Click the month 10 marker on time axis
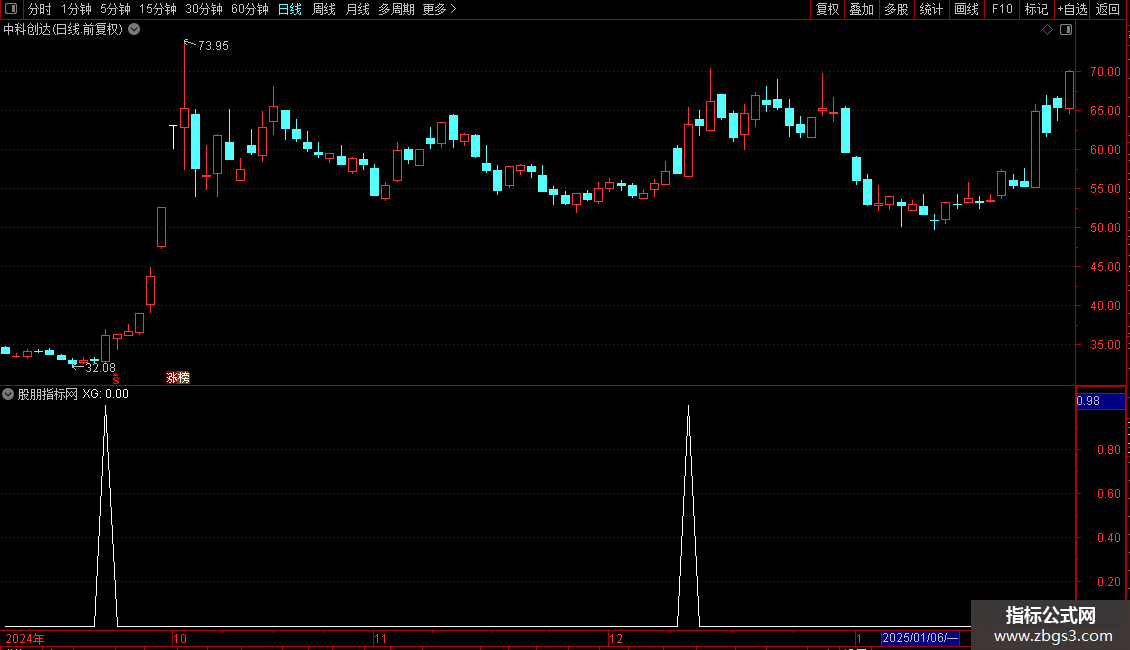The width and height of the screenshot is (1130, 650). point(180,638)
